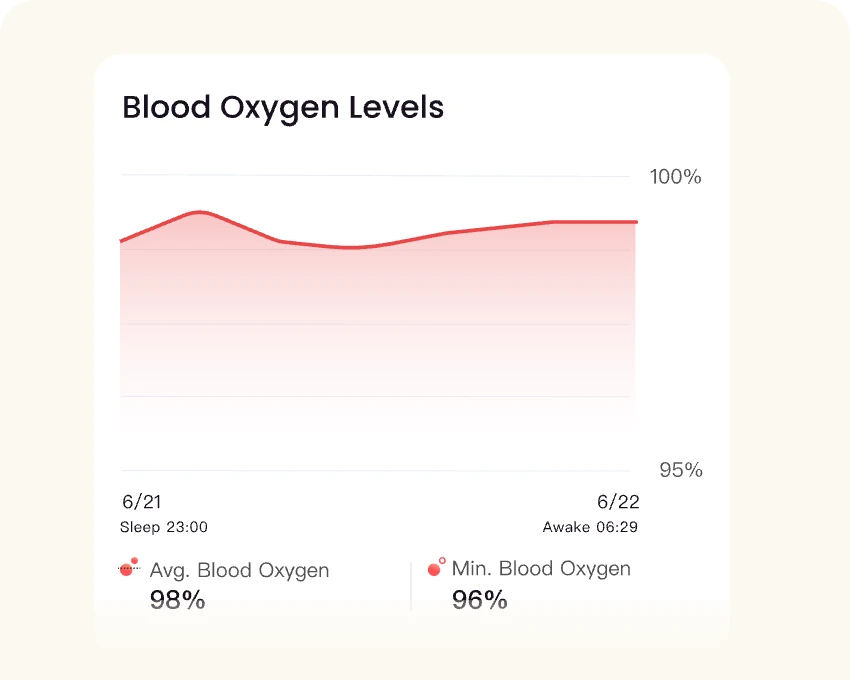Click the 98% average value
The height and width of the screenshot is (680, 850).
[177, 600]
